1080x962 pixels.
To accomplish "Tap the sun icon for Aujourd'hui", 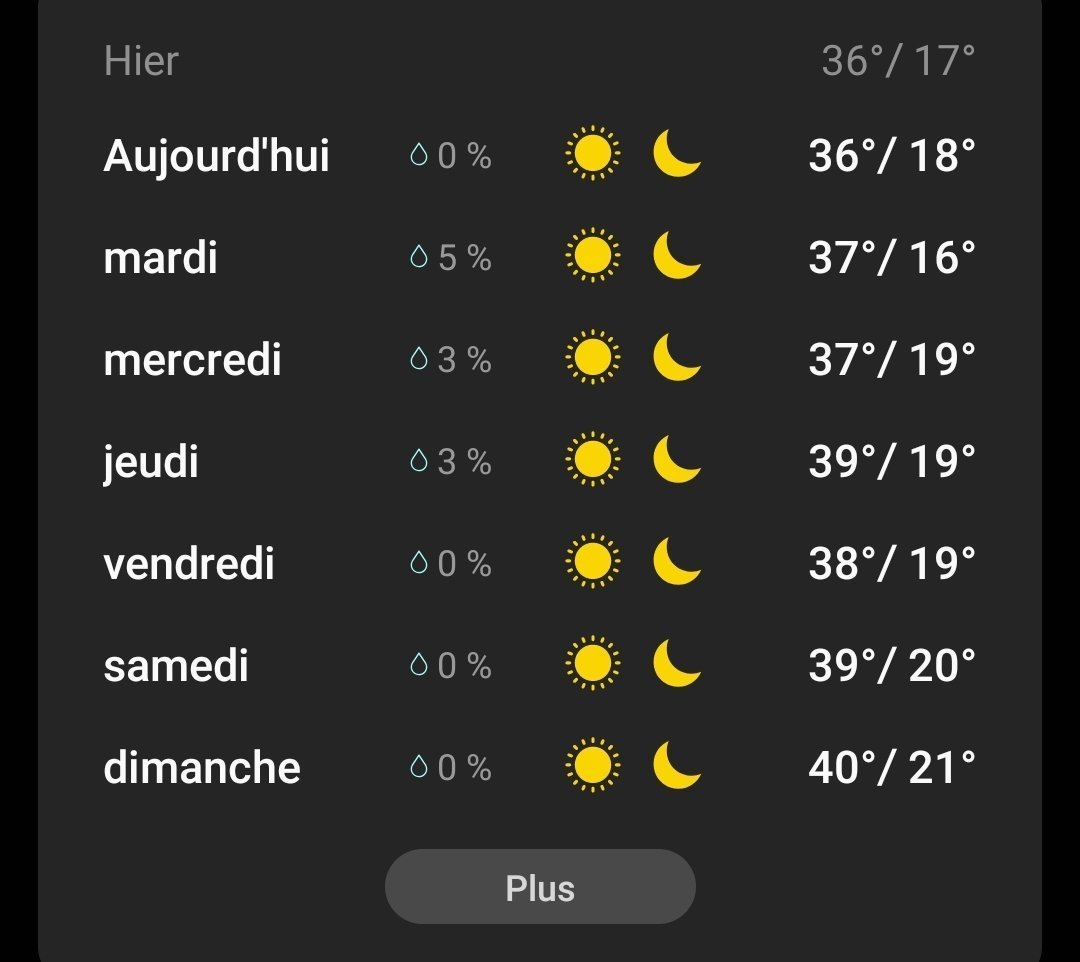I will 592,153.
